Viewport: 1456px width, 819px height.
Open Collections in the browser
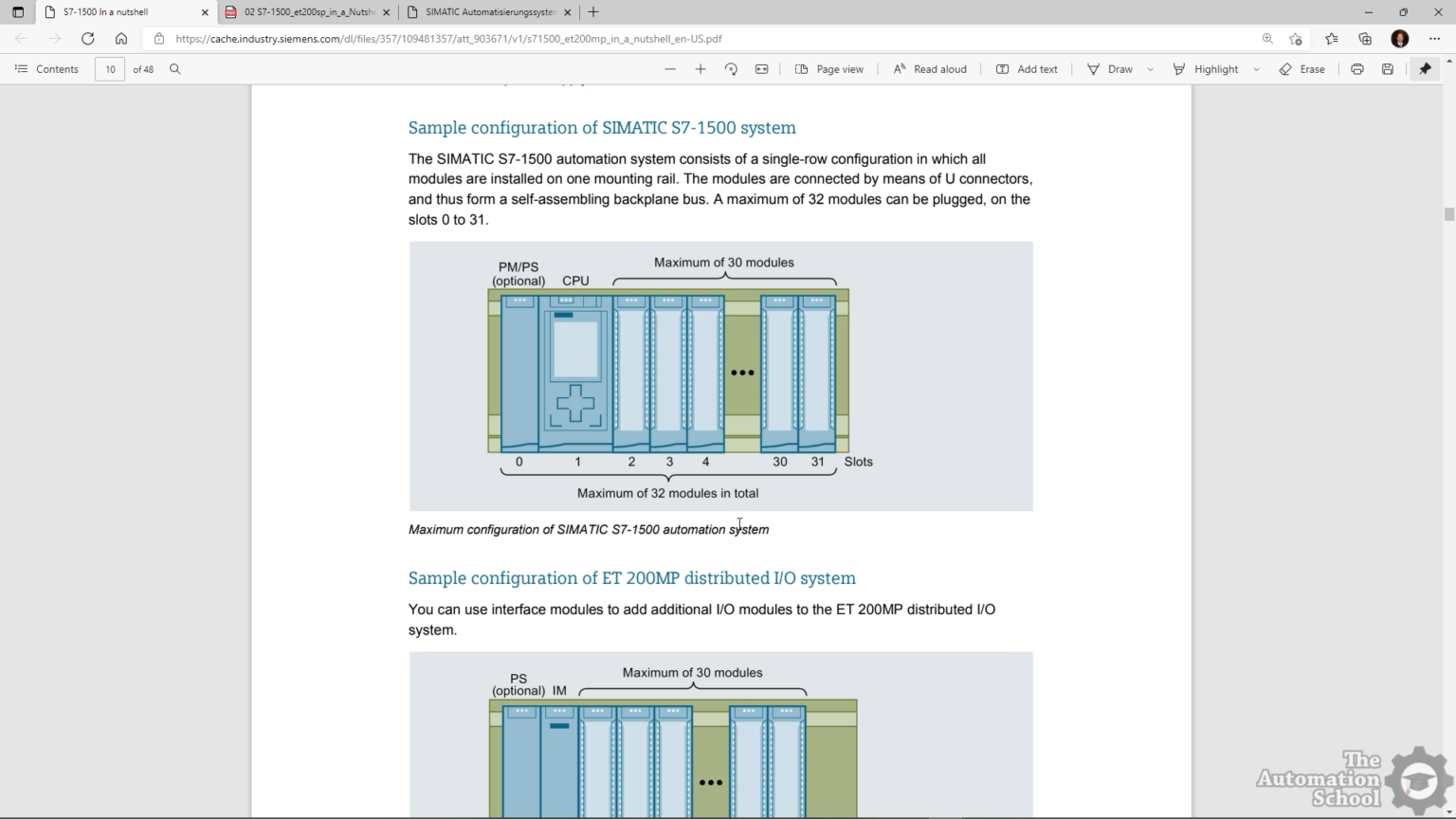tap(1364, 39)
